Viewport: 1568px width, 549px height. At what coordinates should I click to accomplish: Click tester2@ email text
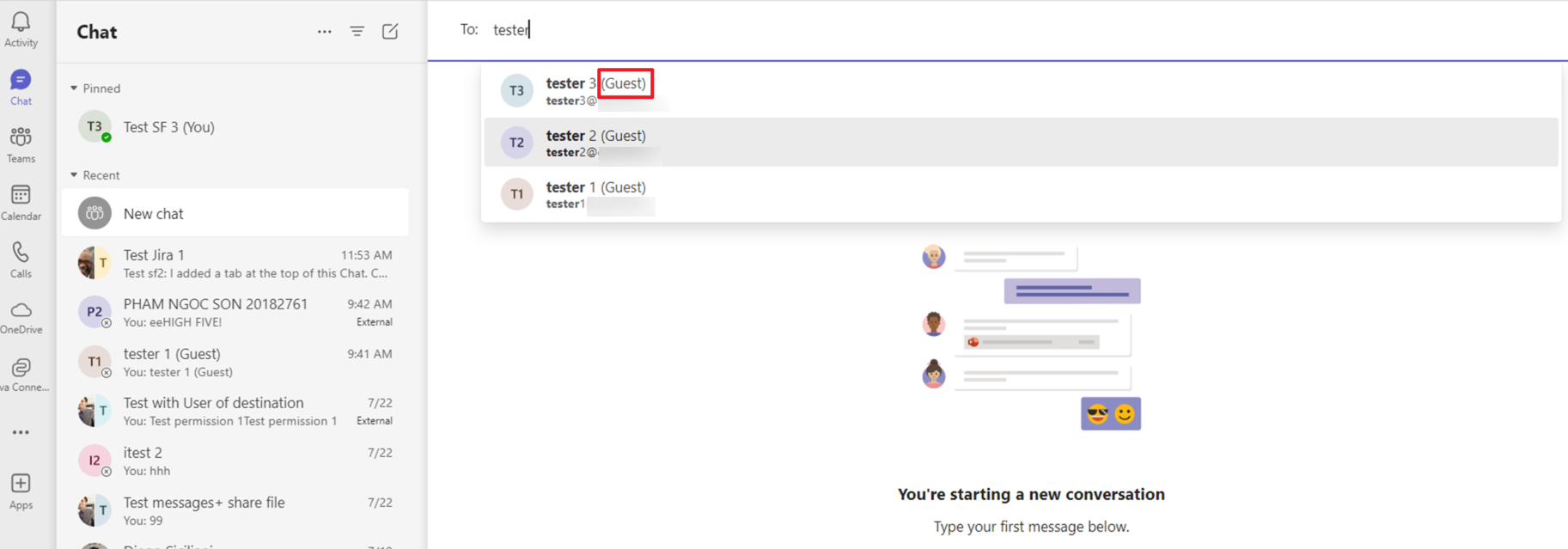click(x=572, y=153)
